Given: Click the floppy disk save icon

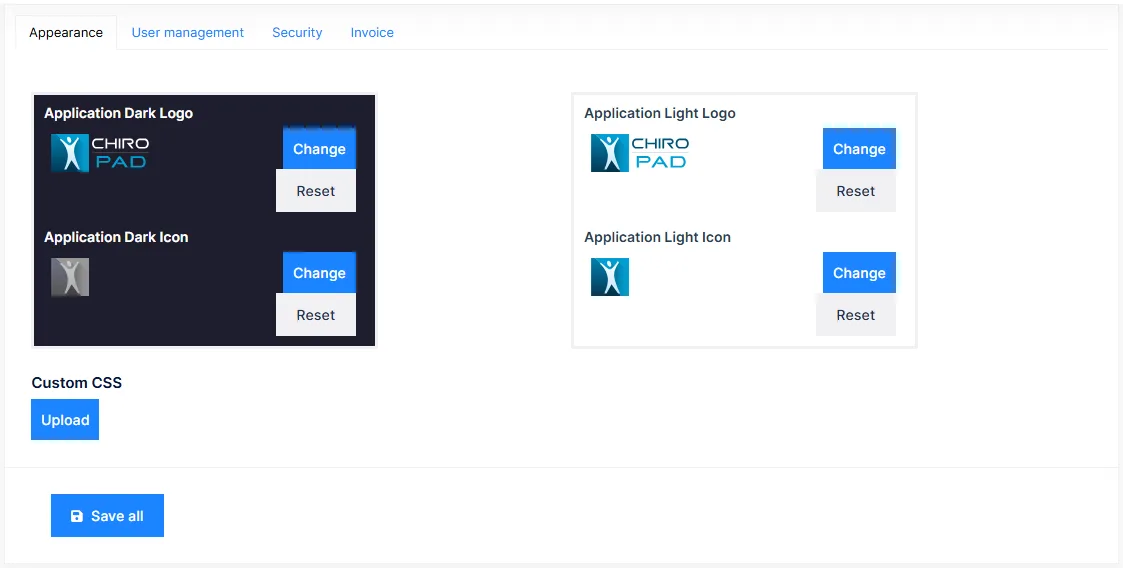Looking at the screenshot, I should pyautogui.click(x=77, y=516).
